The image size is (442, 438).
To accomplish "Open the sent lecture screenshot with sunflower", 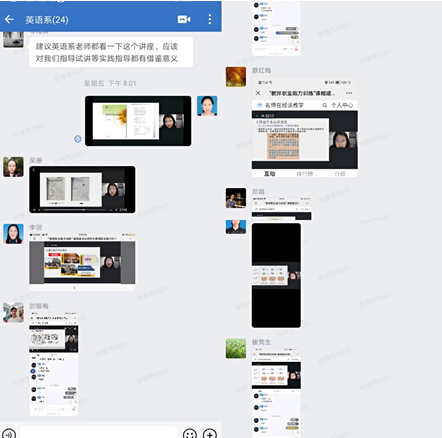I will 138,121.
